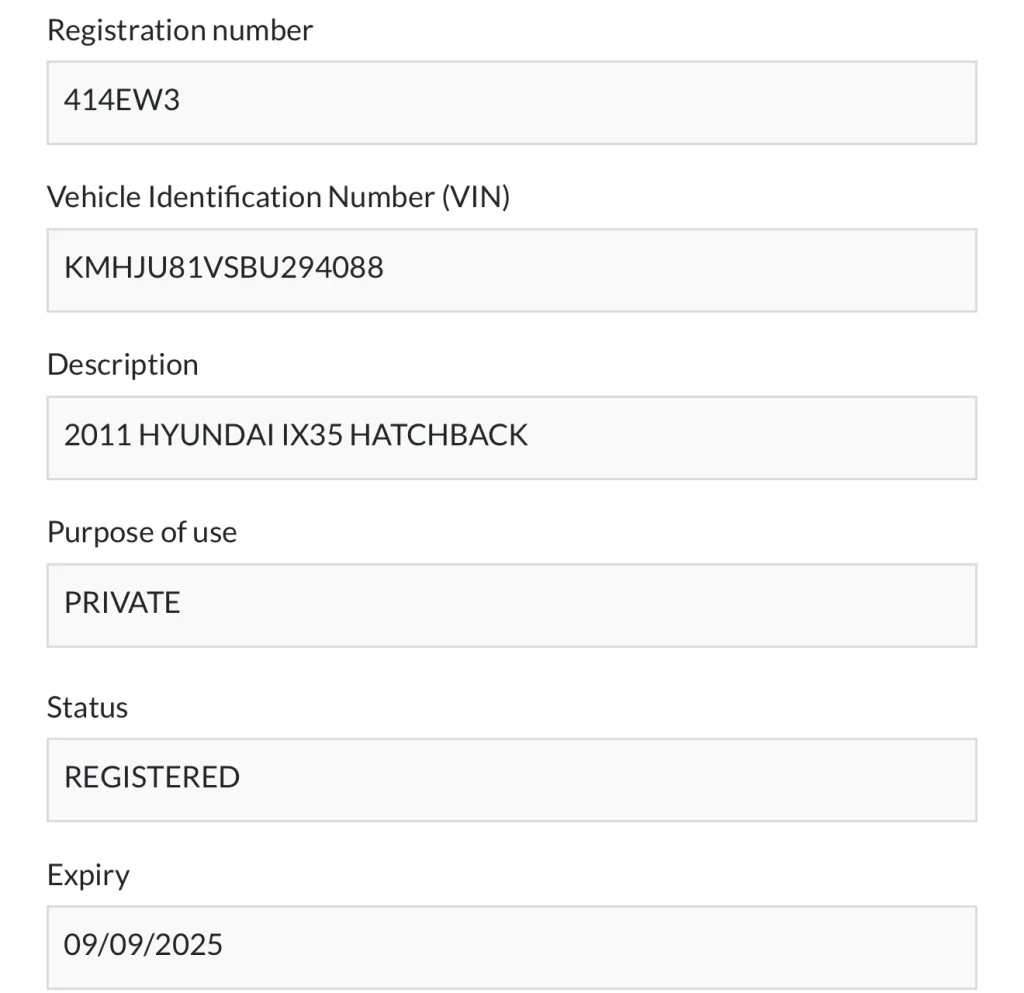Viewport: 1024px width, 993px height.
Task: Click the VIN text KMHJU81VSBU294088
Action: (x=224, y=268)
